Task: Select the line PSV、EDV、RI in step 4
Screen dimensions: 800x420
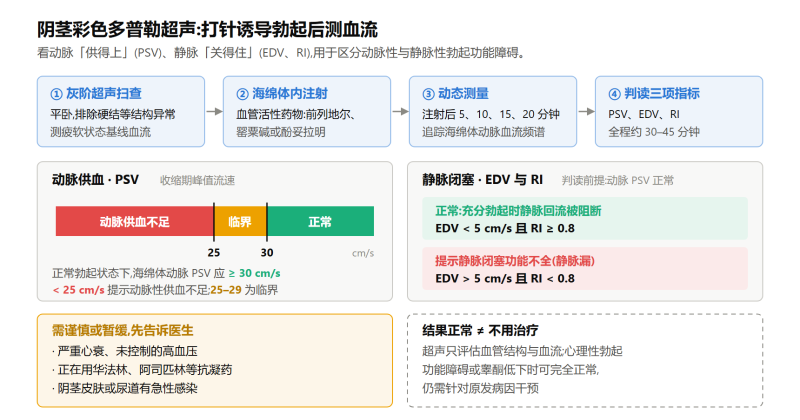Action: coord(644,114)
